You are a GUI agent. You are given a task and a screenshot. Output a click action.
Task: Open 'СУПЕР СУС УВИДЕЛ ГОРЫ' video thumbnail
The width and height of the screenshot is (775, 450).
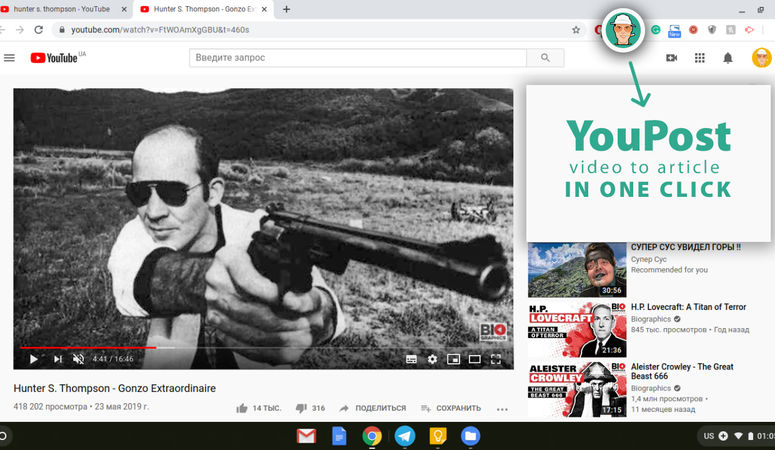[x=577, y=270]
